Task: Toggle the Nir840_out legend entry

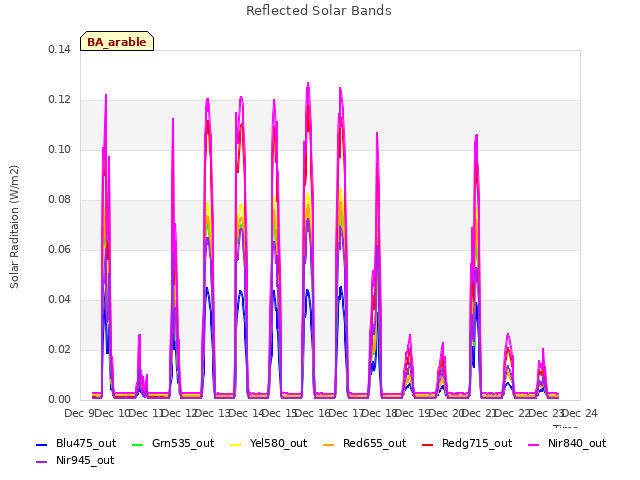Action: point(567,444)
